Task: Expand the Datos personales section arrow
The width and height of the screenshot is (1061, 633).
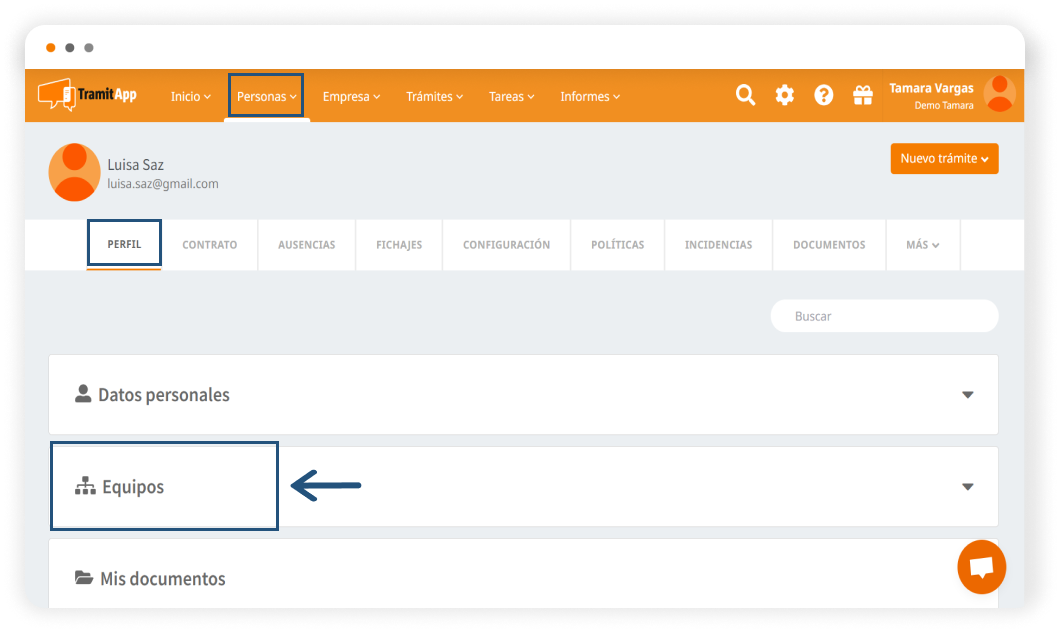Action: click(x=967, y=395)
